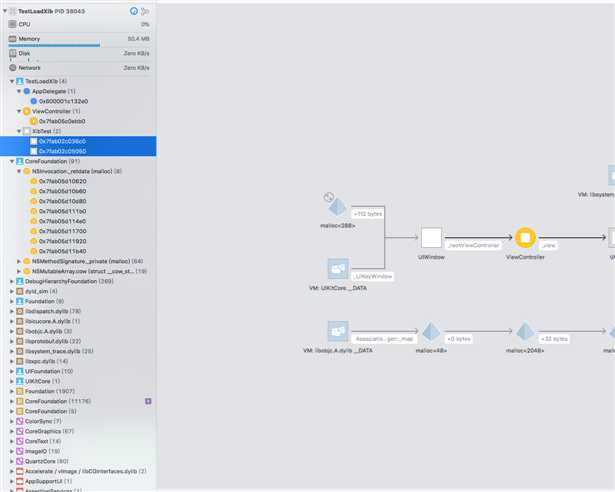Select instance 0x7fab05d11b40
The height and width of the screenshot is (492, 615).
(78, 251)
